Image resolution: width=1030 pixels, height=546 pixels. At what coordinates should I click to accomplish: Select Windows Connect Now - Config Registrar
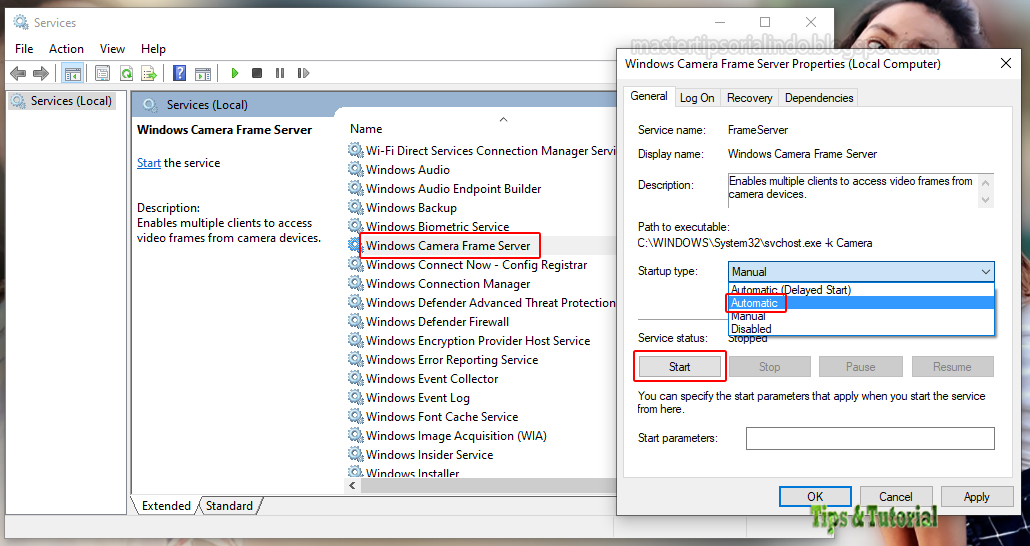(x=476, y=265)
